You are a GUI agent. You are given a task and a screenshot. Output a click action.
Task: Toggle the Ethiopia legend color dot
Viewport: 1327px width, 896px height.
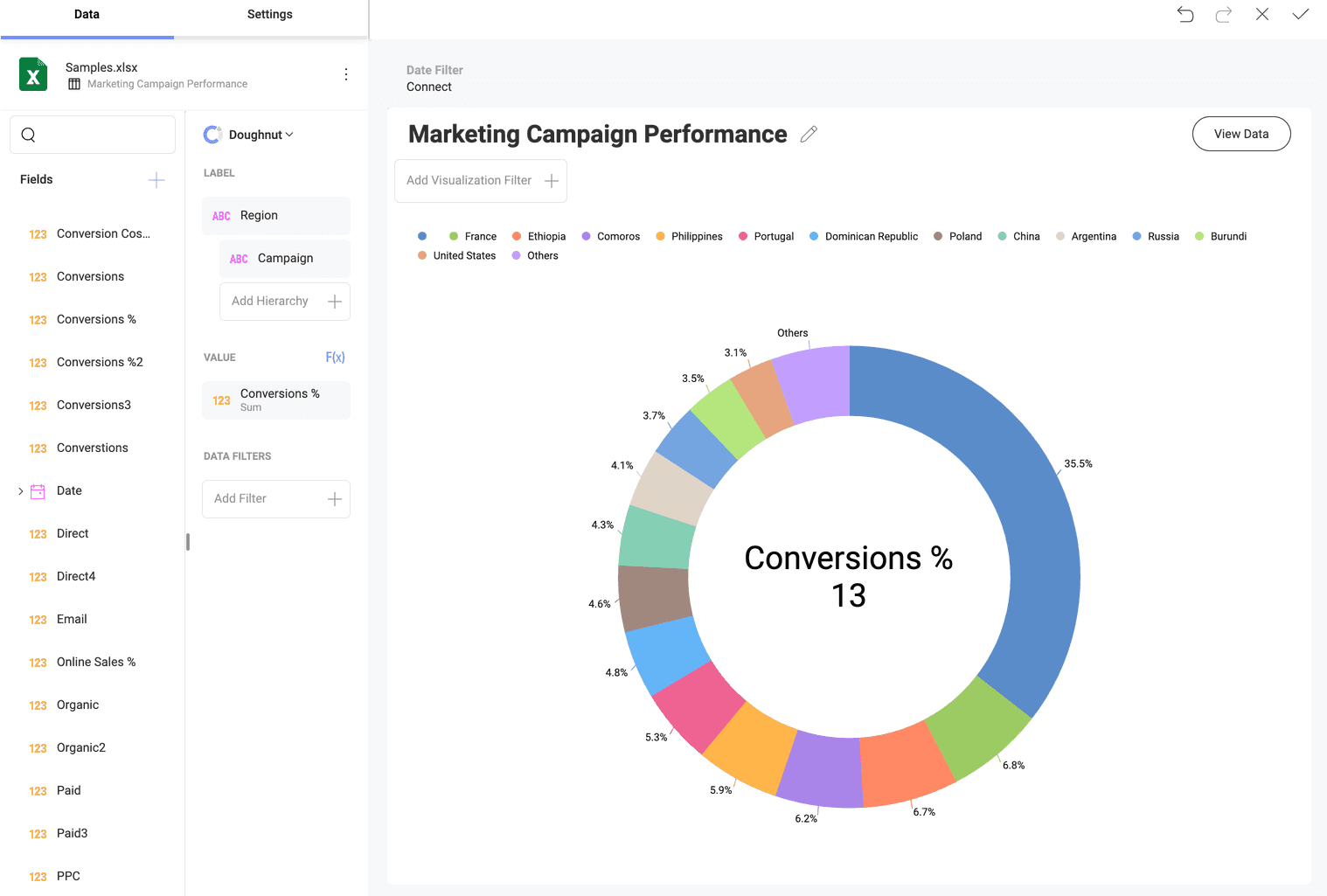[517, 236]
